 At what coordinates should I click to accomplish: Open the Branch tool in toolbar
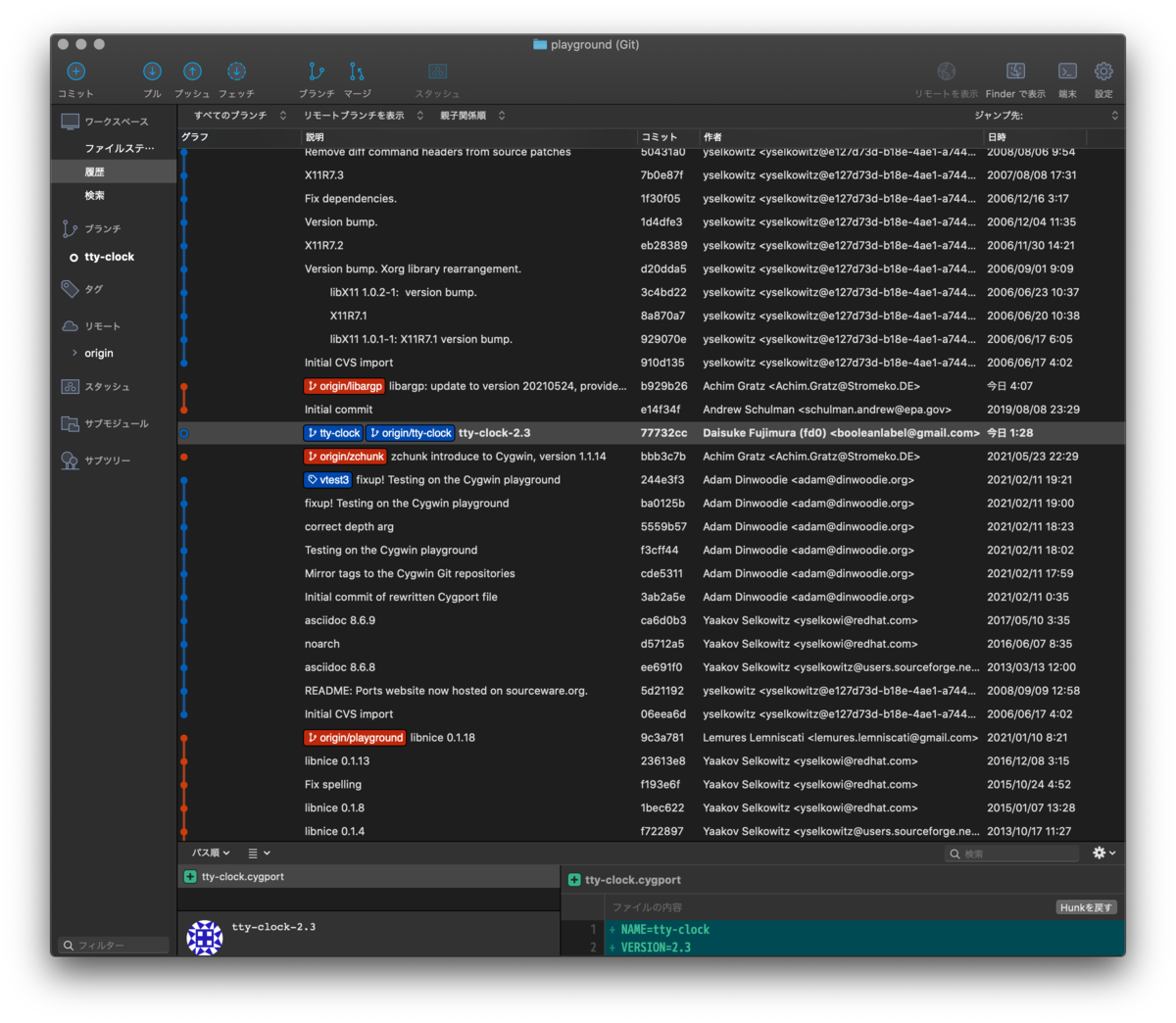[x=316, y=72]
